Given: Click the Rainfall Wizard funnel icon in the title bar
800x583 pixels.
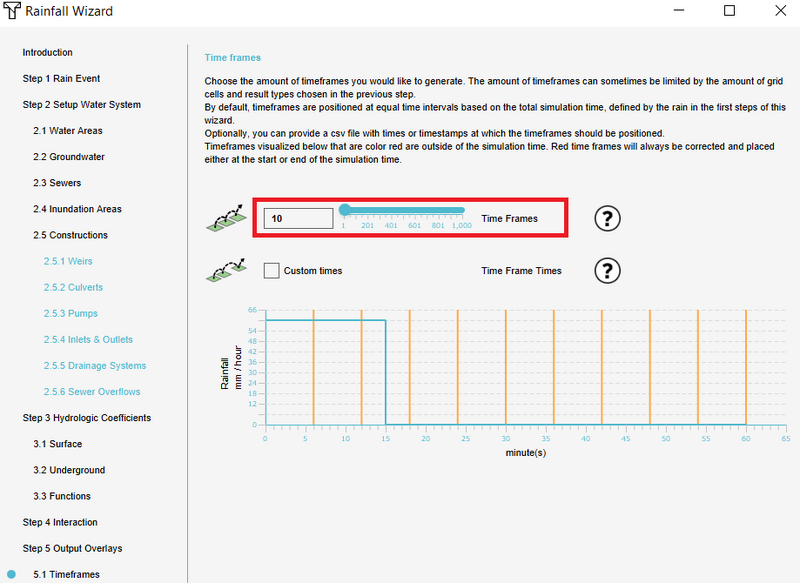Looking at the screenshot, I should (11, 11).
